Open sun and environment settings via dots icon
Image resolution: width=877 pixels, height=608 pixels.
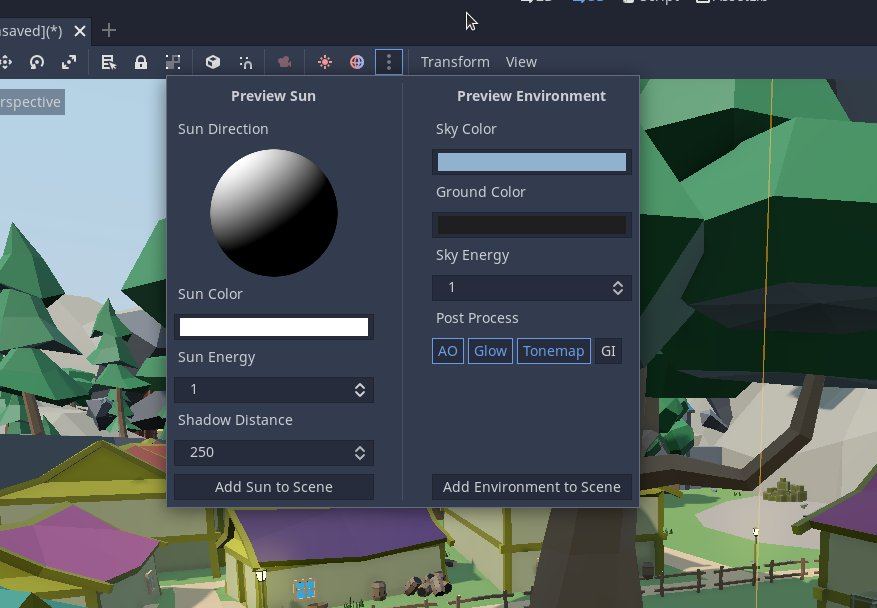click(389, 62)
